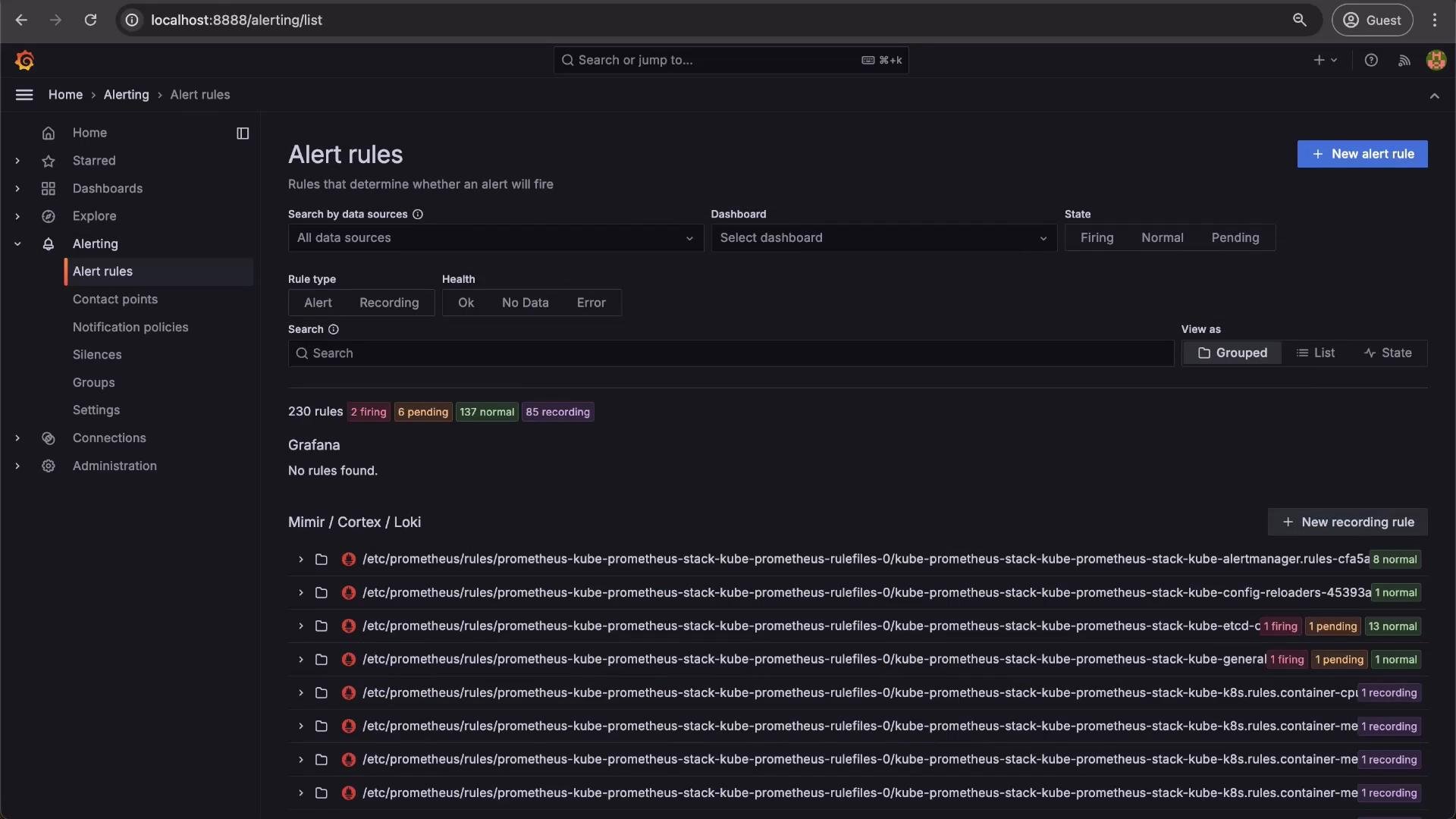Select Recording rule type filter

389,303
